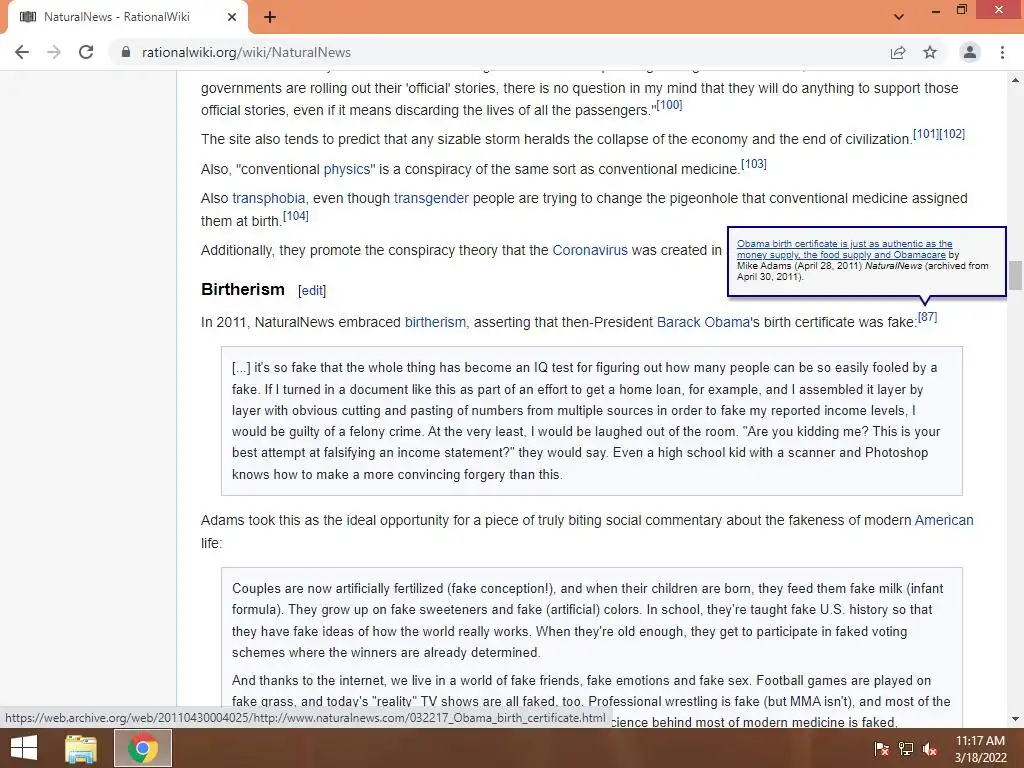
Task: Share this page icon in address bar
Action: (898, 52)
